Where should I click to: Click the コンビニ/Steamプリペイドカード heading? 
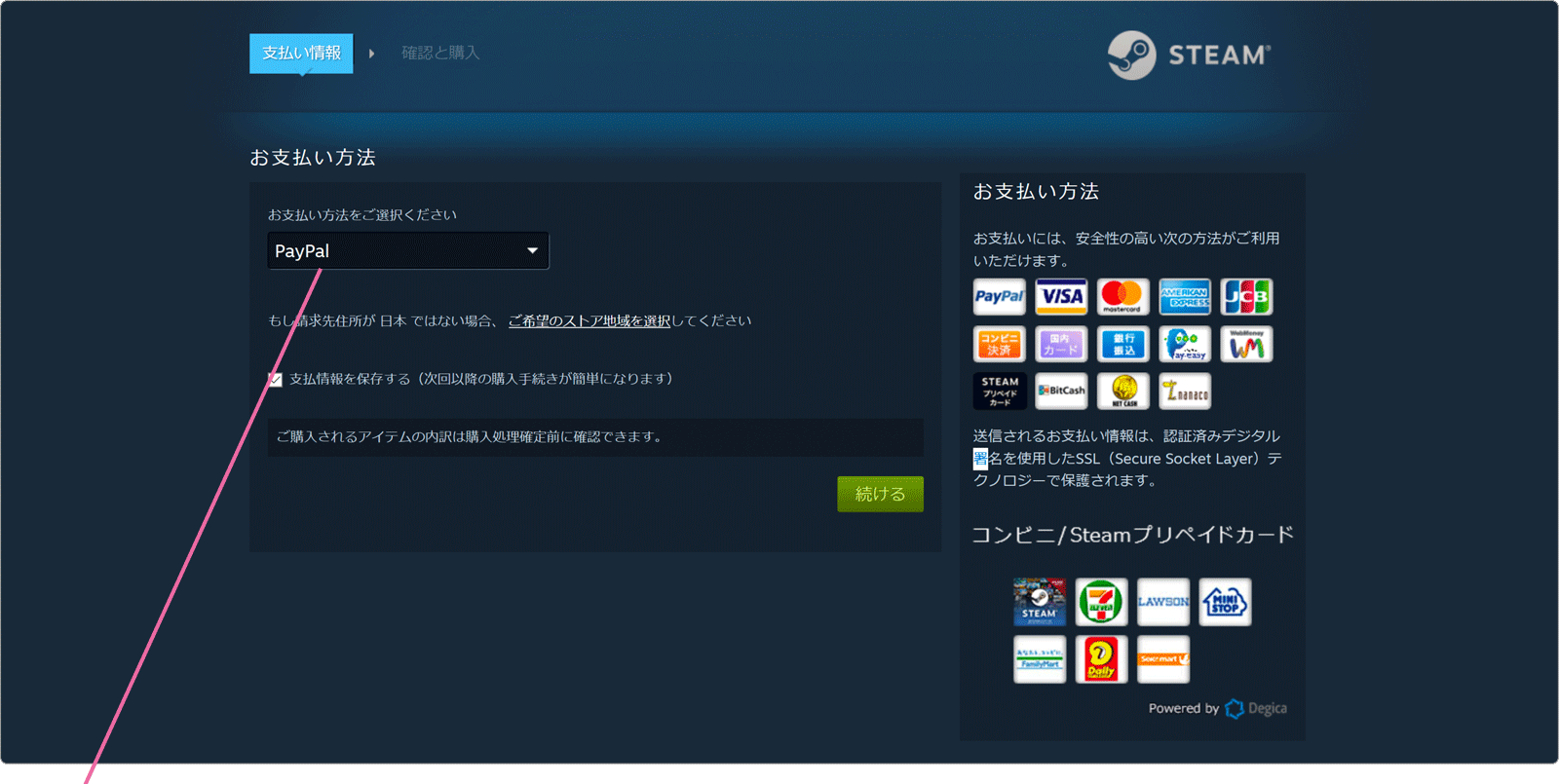pos(1132,535)
